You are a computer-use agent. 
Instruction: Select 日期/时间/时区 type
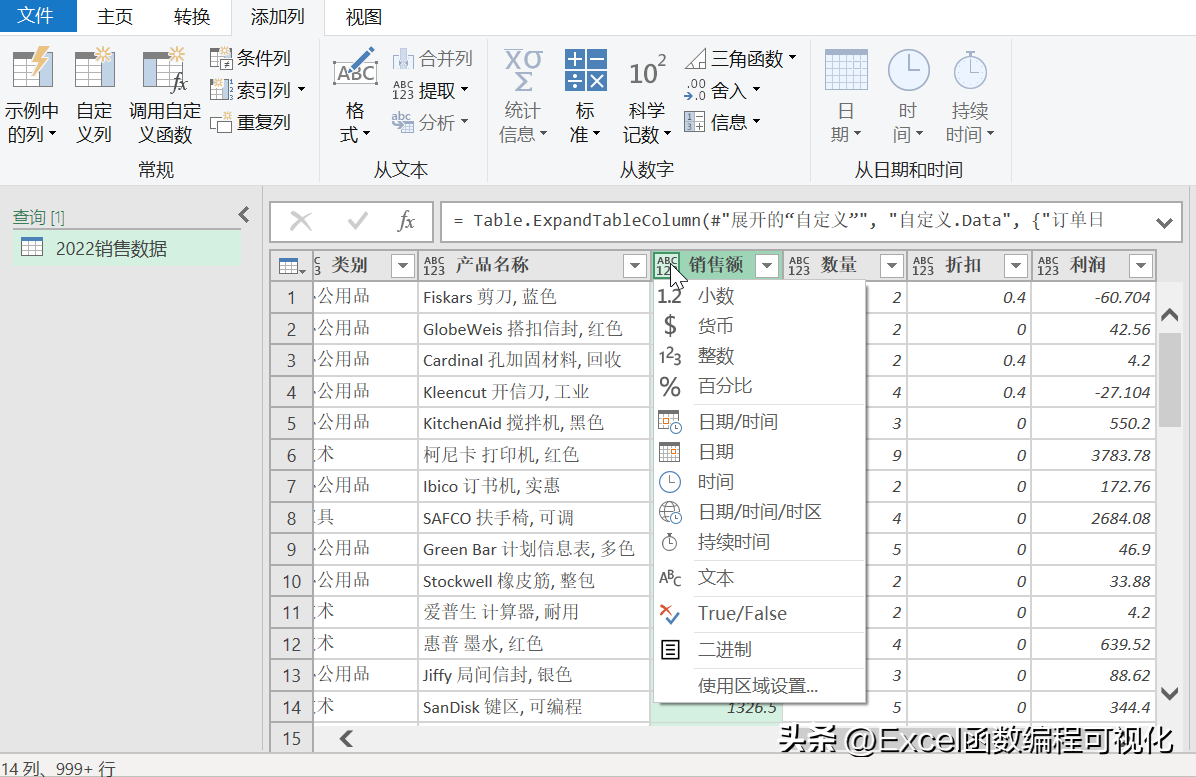pos(760,512)
